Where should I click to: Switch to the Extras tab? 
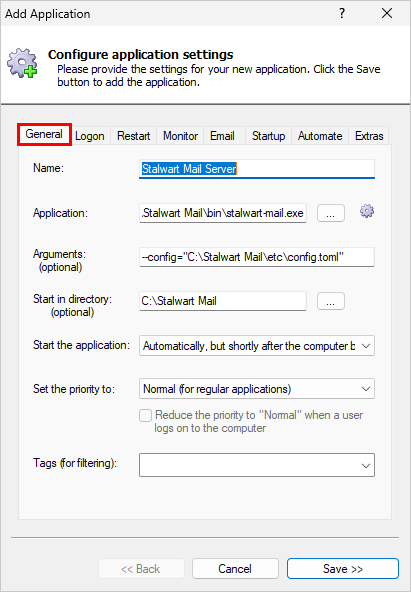tap(369, 136)
